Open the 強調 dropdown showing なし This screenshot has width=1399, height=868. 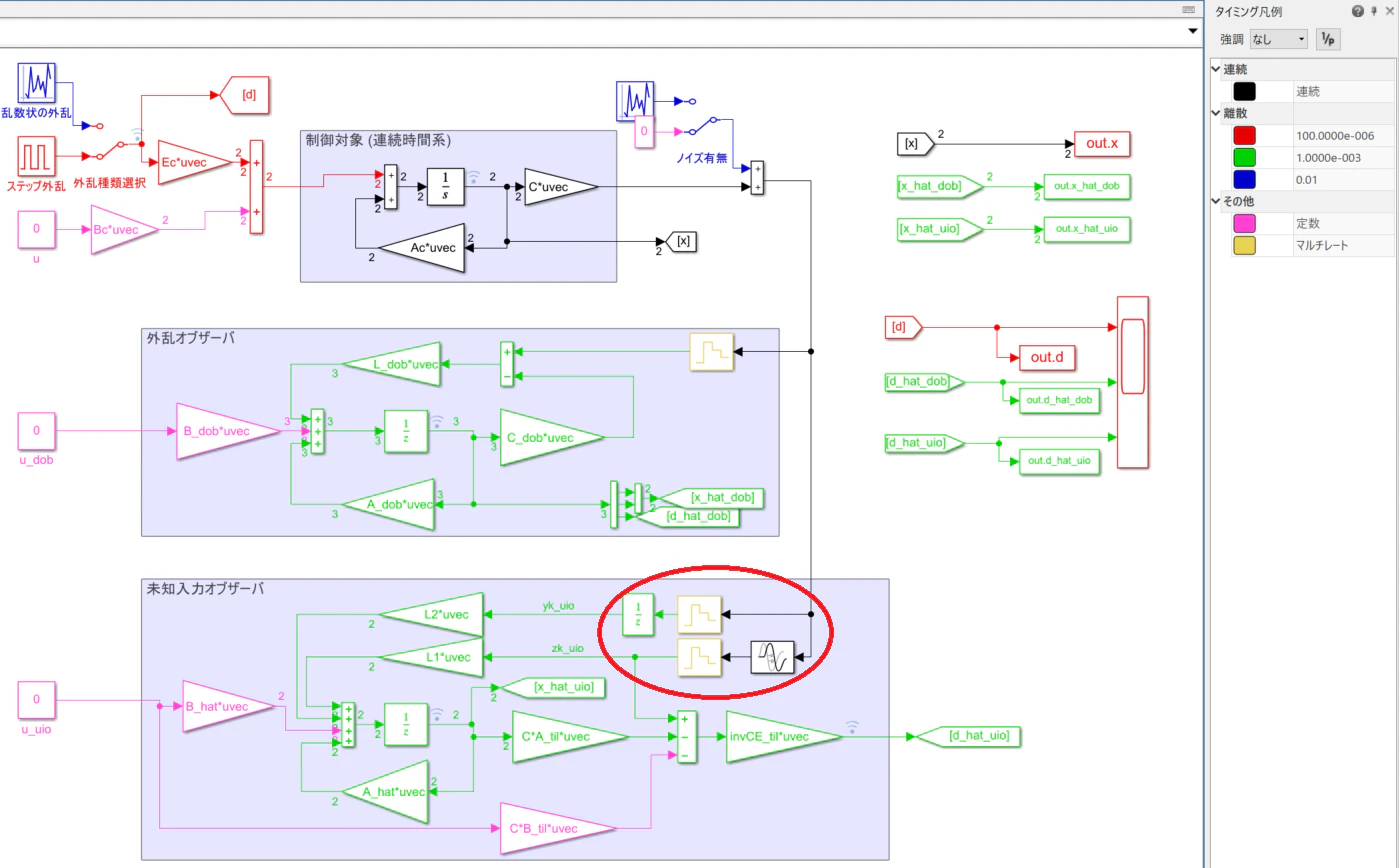pyautogui.click(x=1279, y=39)
